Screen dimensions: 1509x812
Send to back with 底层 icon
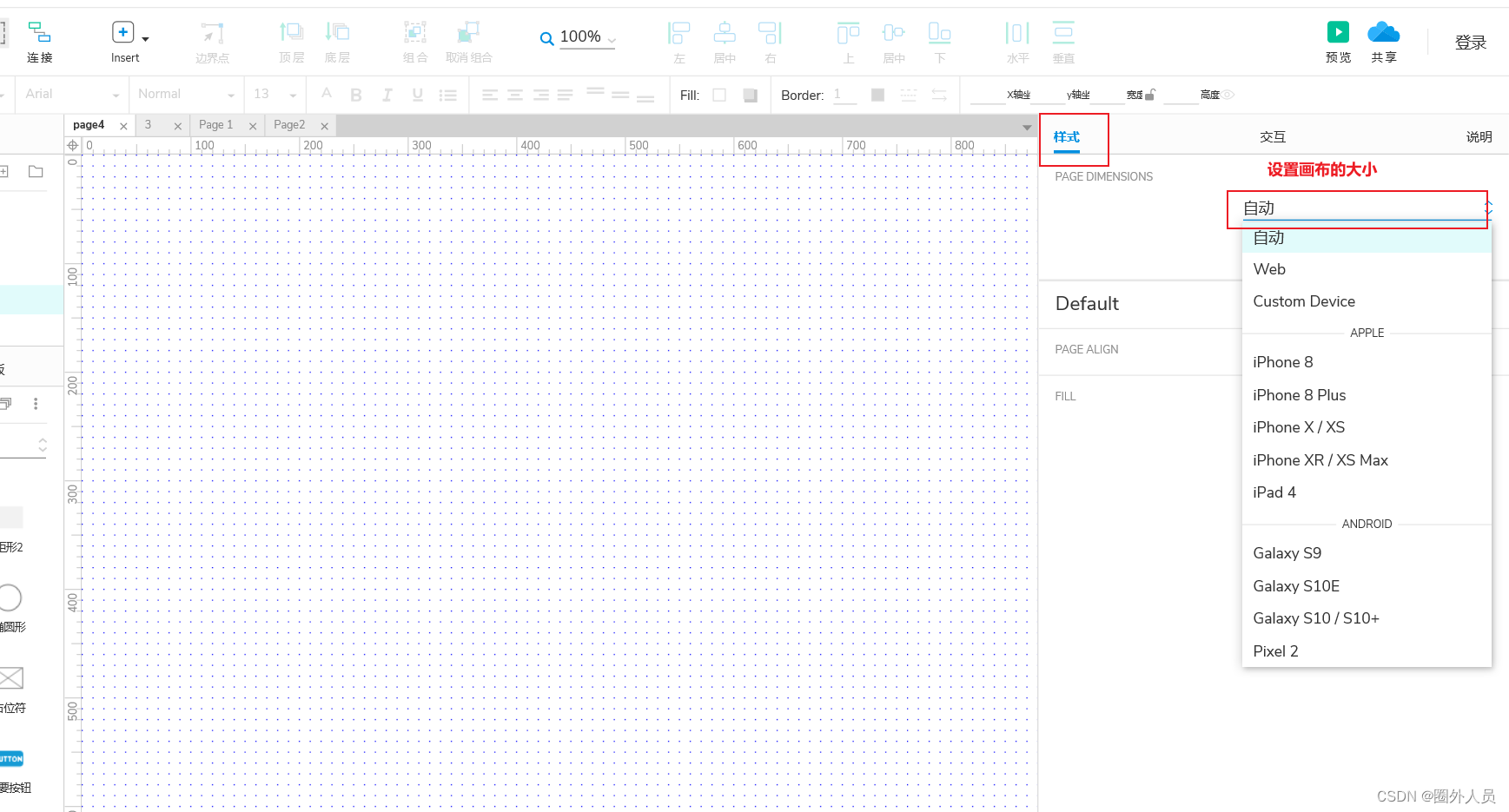click(337, 32)
